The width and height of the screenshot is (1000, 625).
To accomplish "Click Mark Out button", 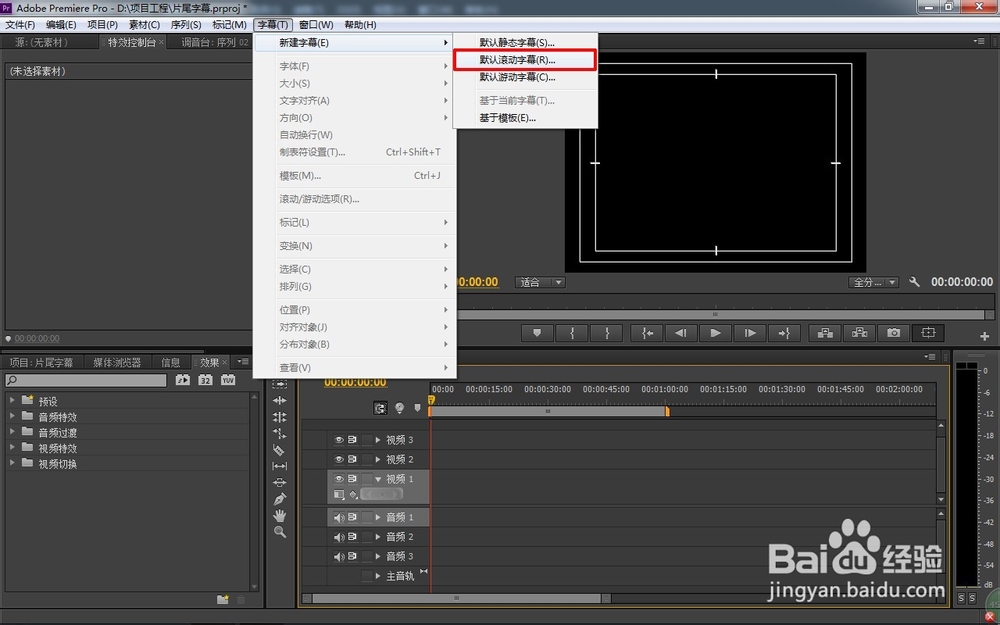I will click(x=607, y=333).
